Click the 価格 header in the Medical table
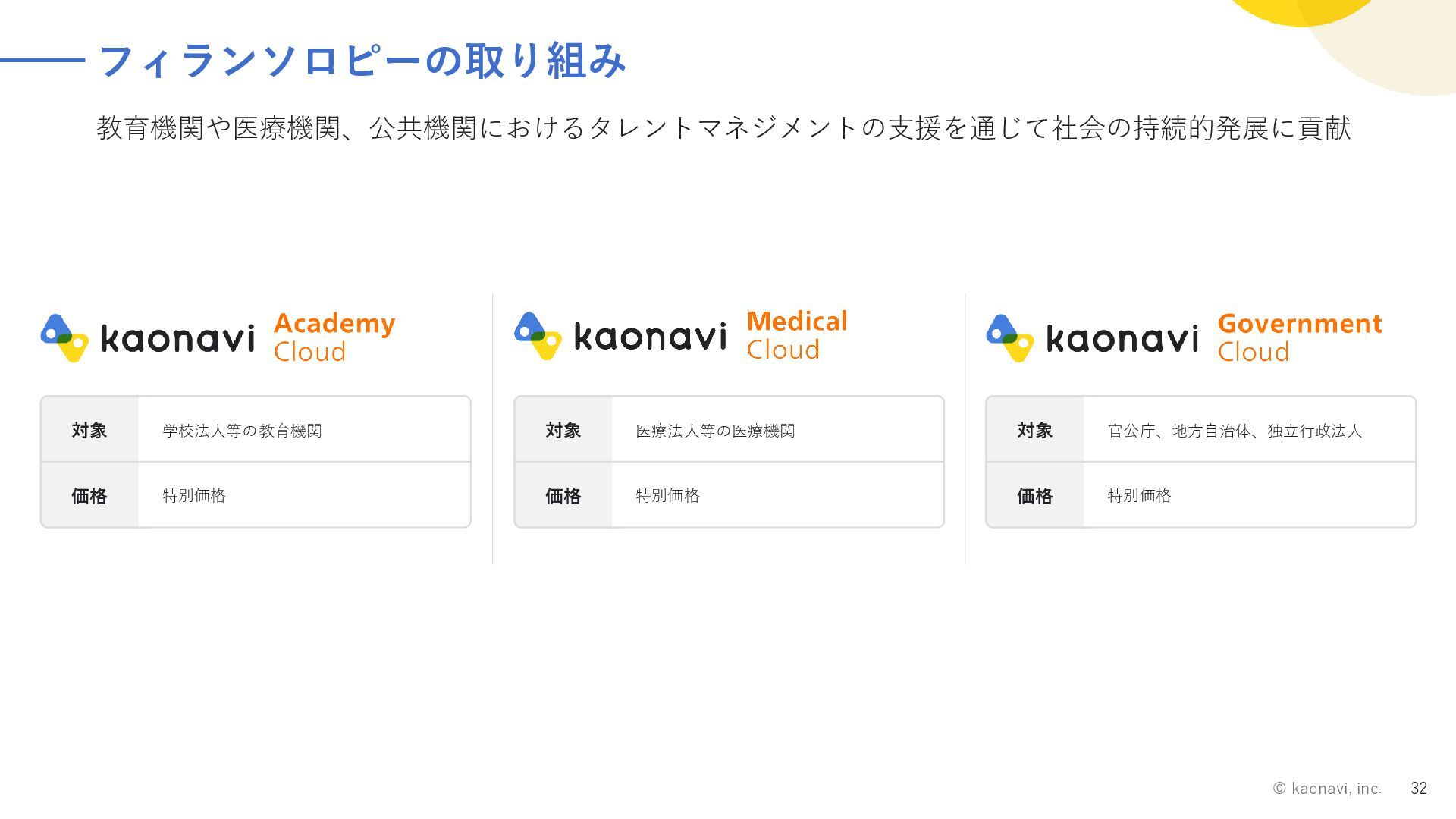Image resolution: width=1456 pixels, height=819 pixels. 563,496
